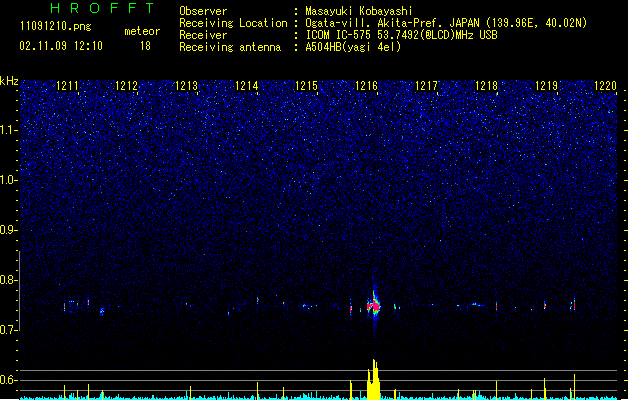Click the meteor count label
629x400 pixels.
(x=142, y=31)
